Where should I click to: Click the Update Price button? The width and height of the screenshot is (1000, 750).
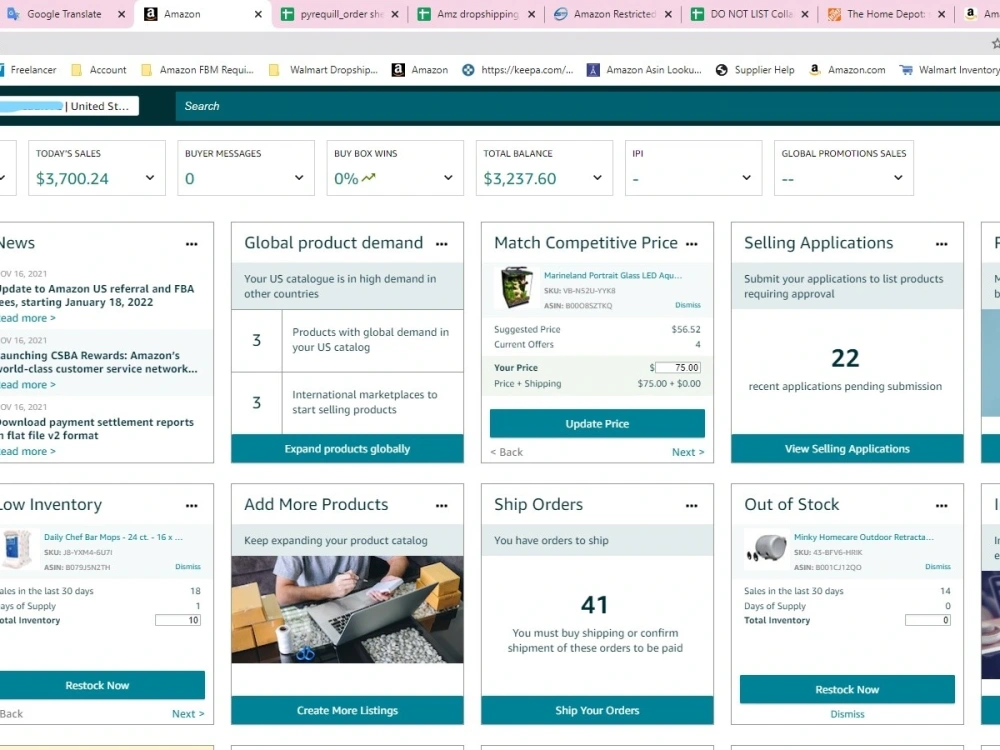[597, 423]
